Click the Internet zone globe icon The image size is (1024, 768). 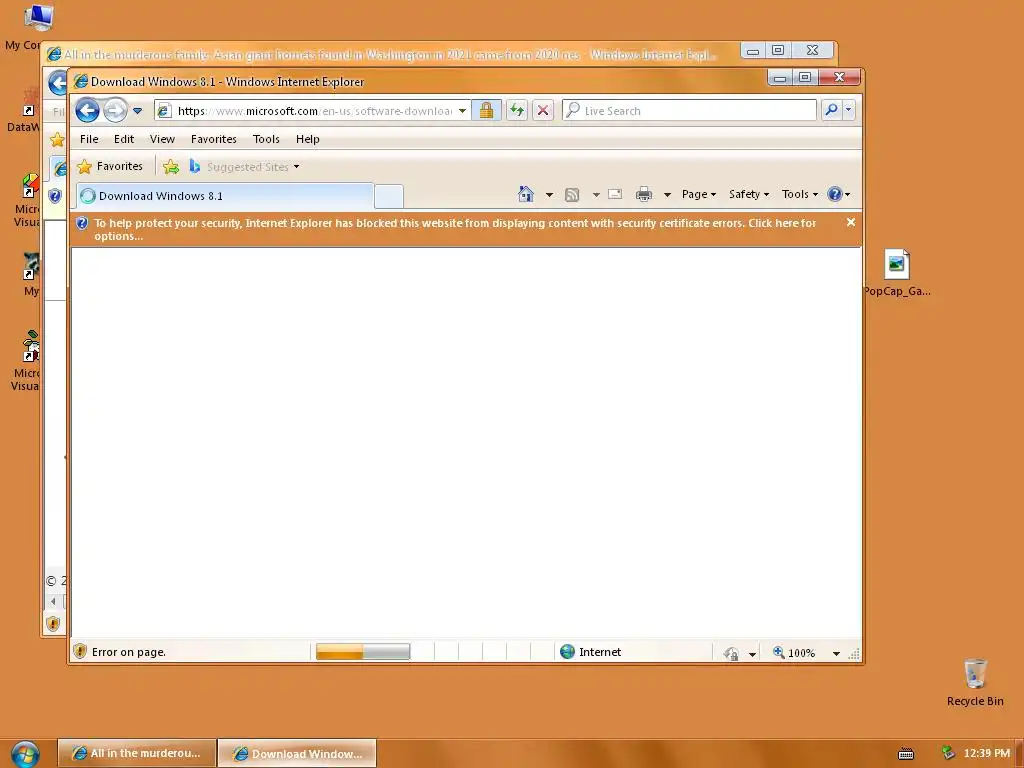coord(568,652)
